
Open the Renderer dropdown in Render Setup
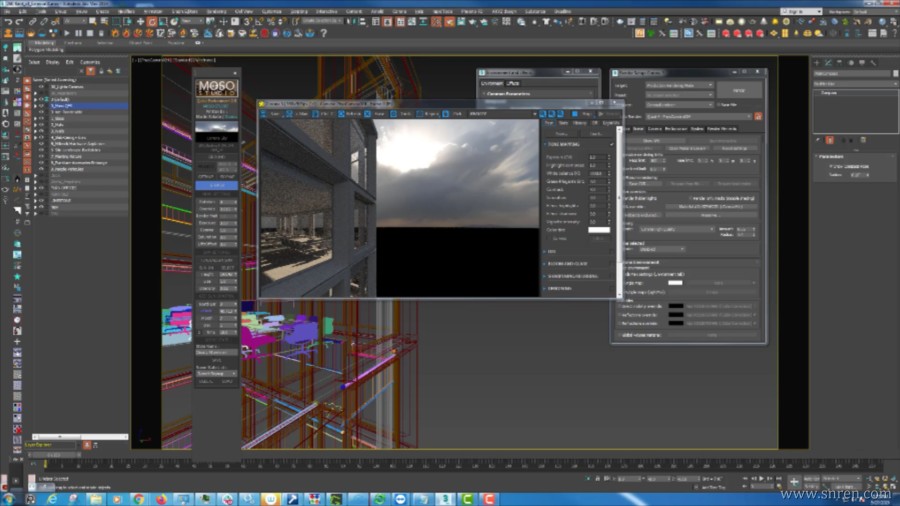tap(679, 105)
